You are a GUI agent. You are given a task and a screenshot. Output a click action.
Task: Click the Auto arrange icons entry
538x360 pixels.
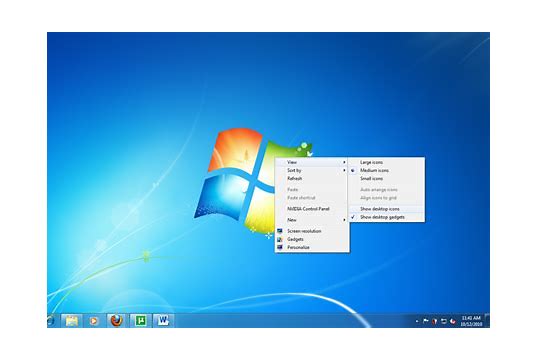(387, 189)
